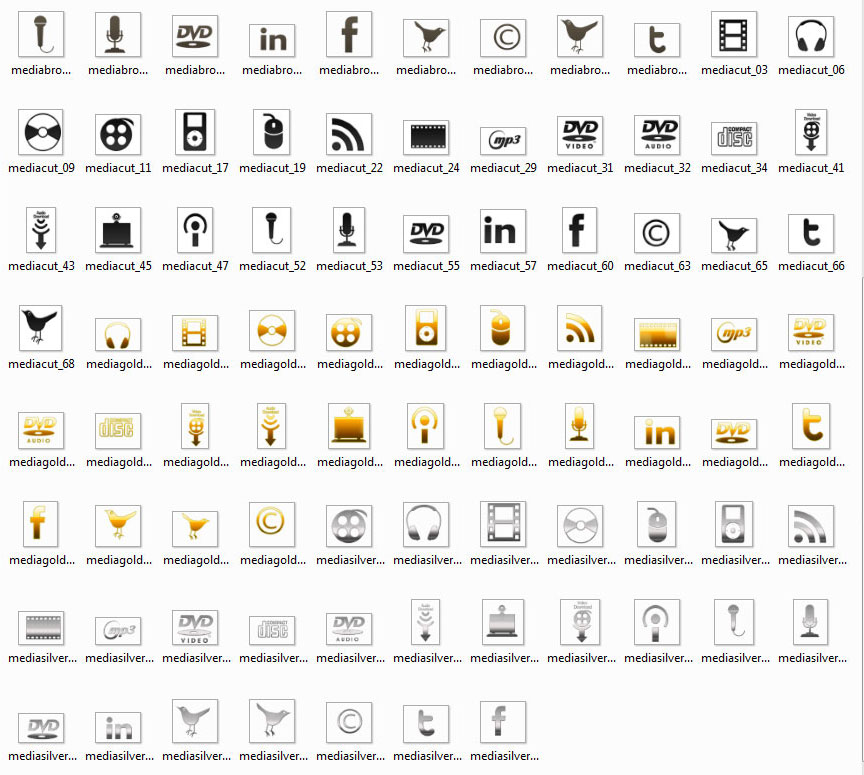This screenshot has height=775, width=864.
Task: Select the brown copyright symbol icon
Action: pyautogui.click(x=503, y=38)
